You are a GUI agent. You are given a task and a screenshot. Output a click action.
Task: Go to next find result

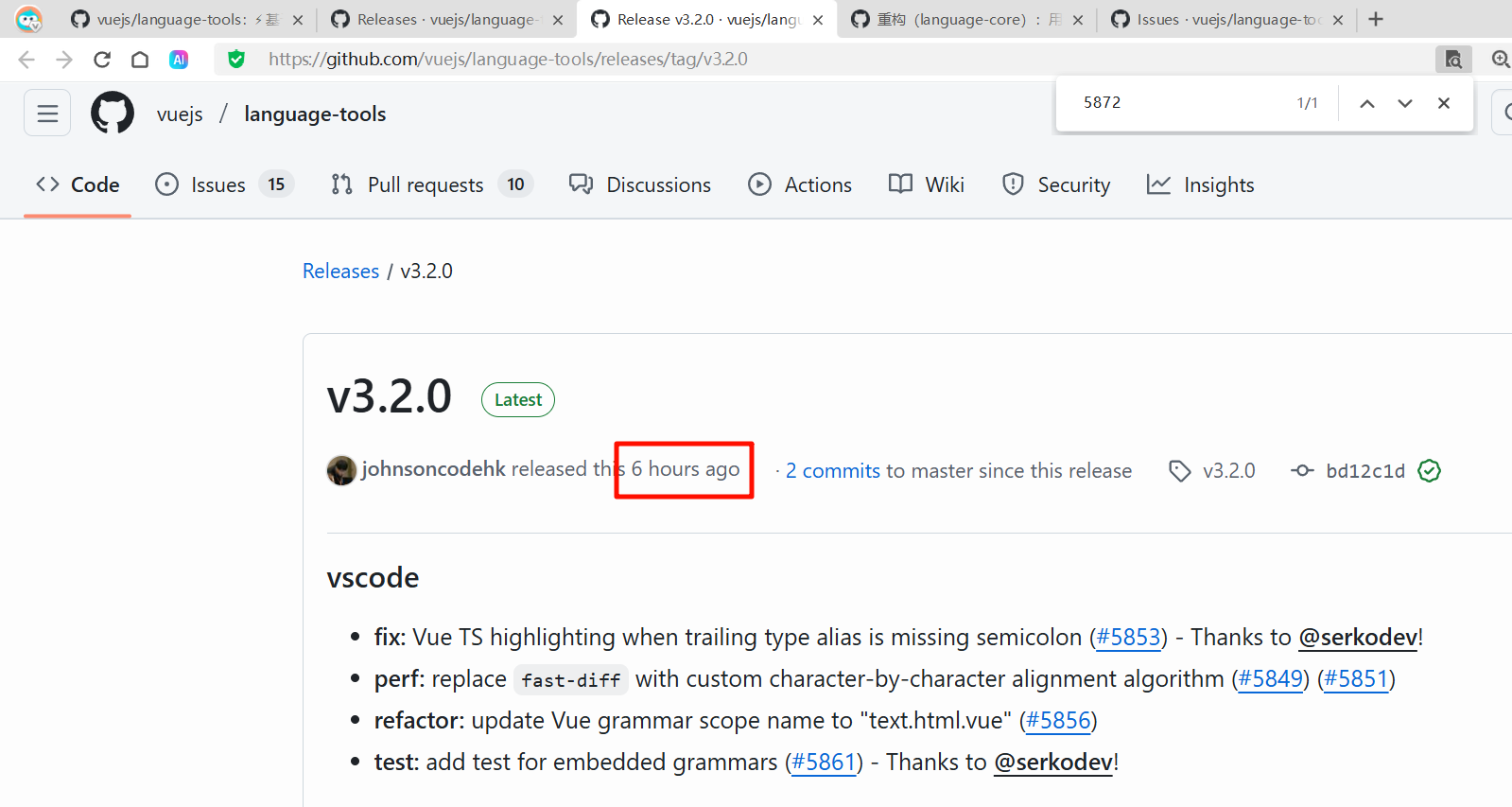coord(1404,103)
